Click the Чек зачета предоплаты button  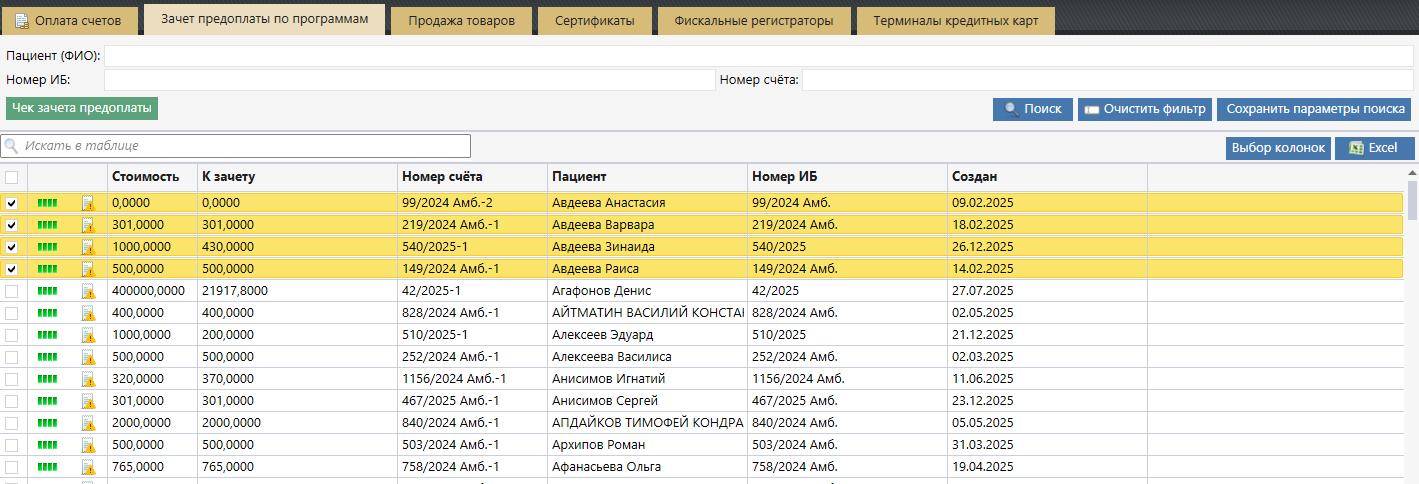[82, 108]
